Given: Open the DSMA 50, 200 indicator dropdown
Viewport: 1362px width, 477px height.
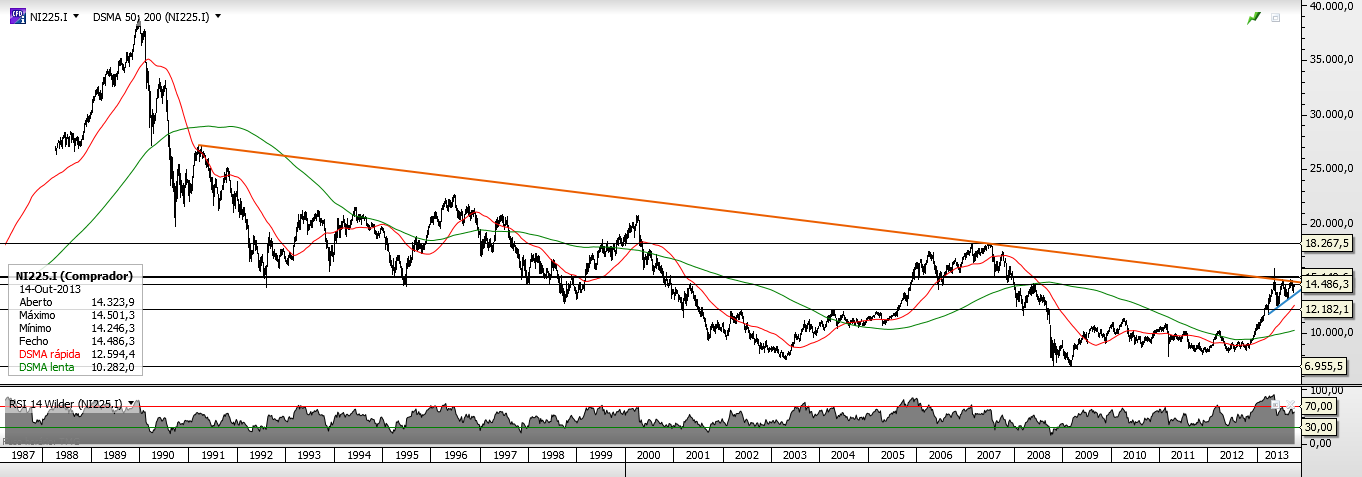Looking at the screenshot, I should pyautogui.click(x=217, y=17).
